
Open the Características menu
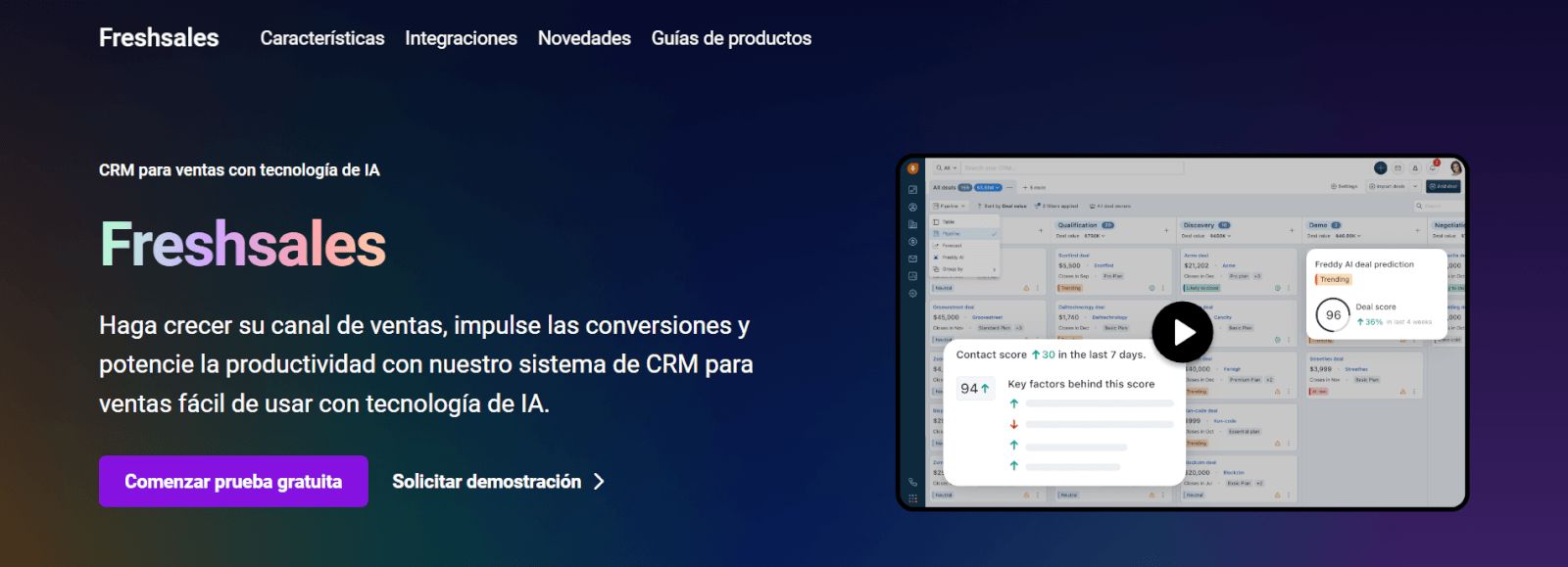click(x=322, y=38)
